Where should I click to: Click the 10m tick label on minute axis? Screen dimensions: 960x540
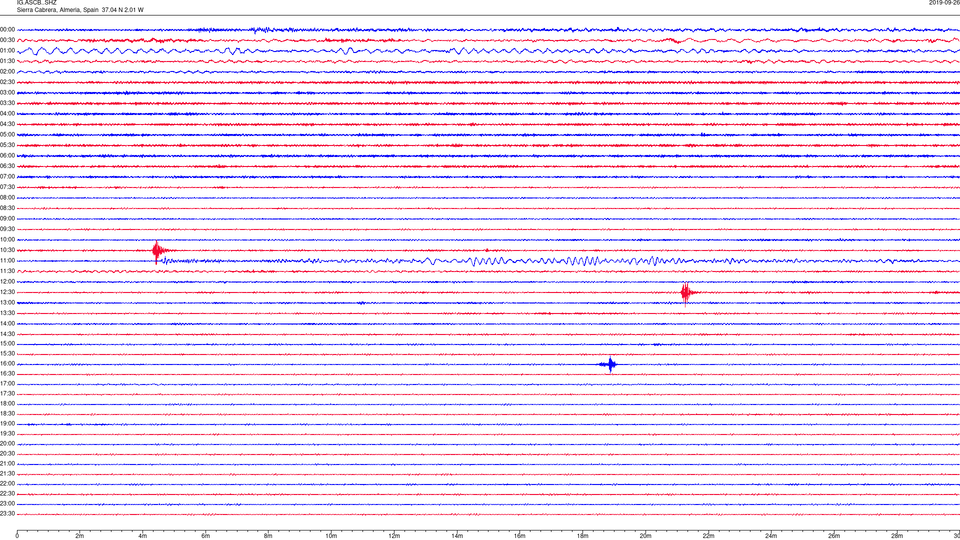tap(331, 536)
